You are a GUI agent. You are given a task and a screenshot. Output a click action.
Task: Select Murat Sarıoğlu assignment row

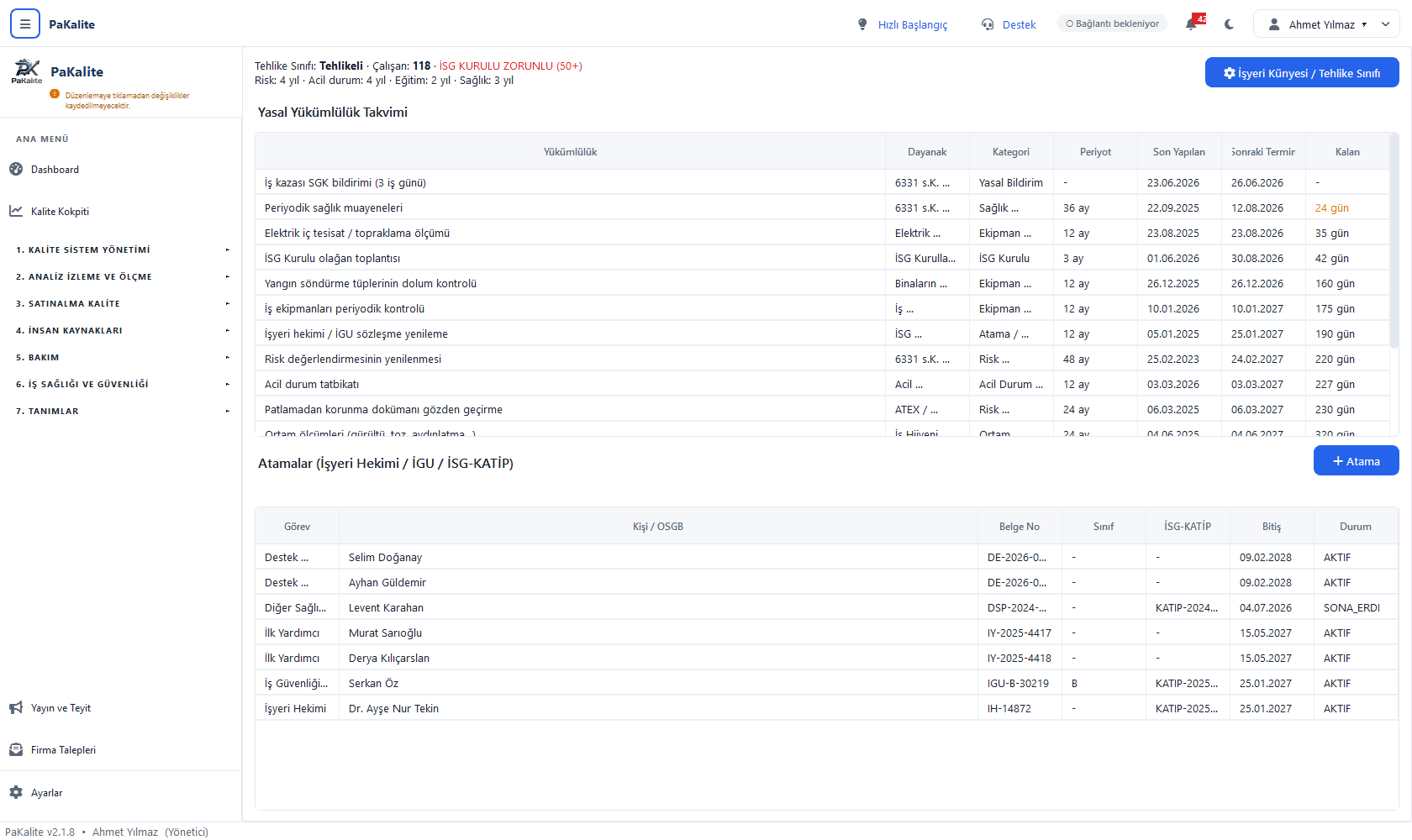coord(827,633)
